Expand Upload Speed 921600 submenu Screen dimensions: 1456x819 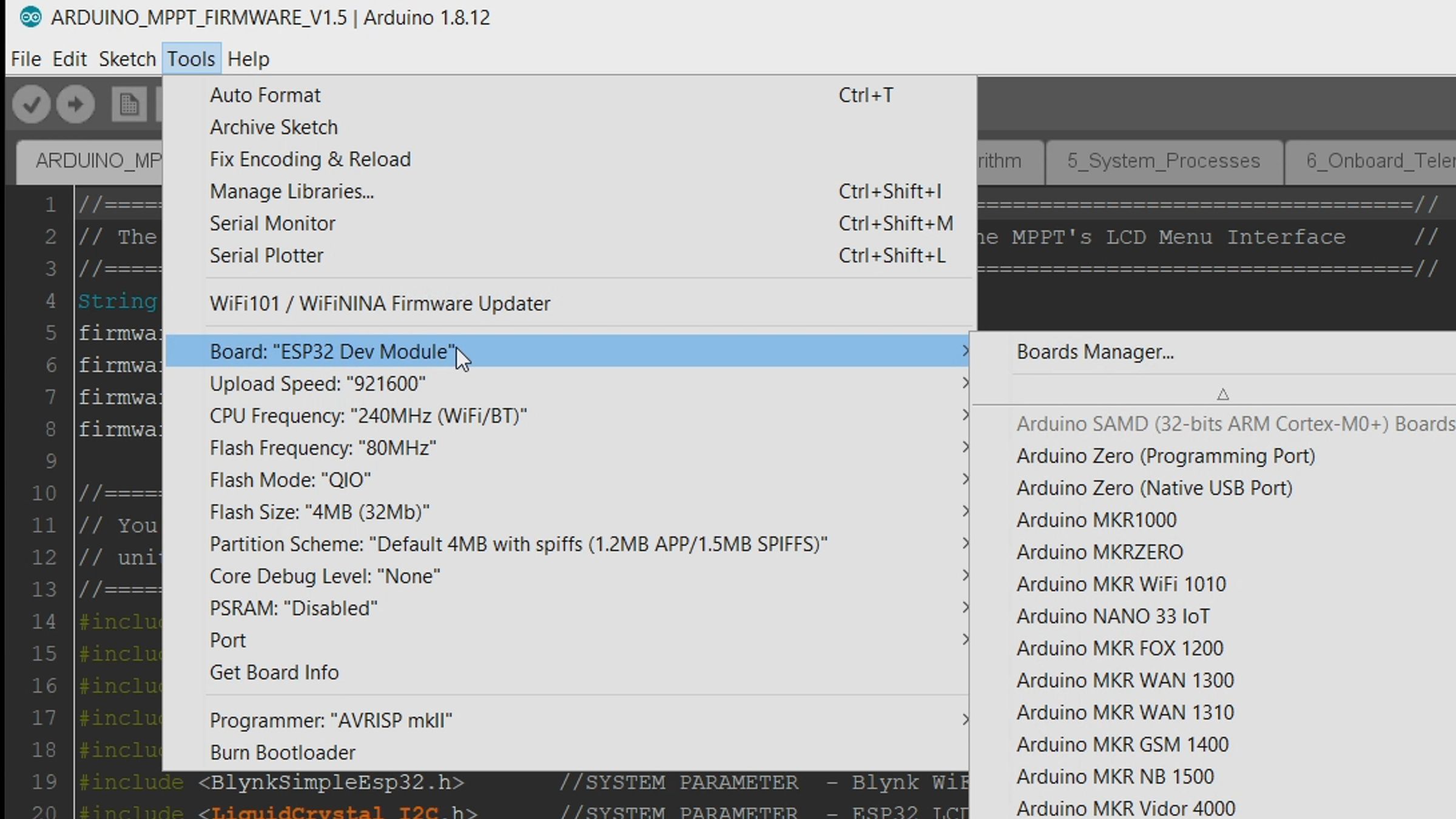(568, 383)
